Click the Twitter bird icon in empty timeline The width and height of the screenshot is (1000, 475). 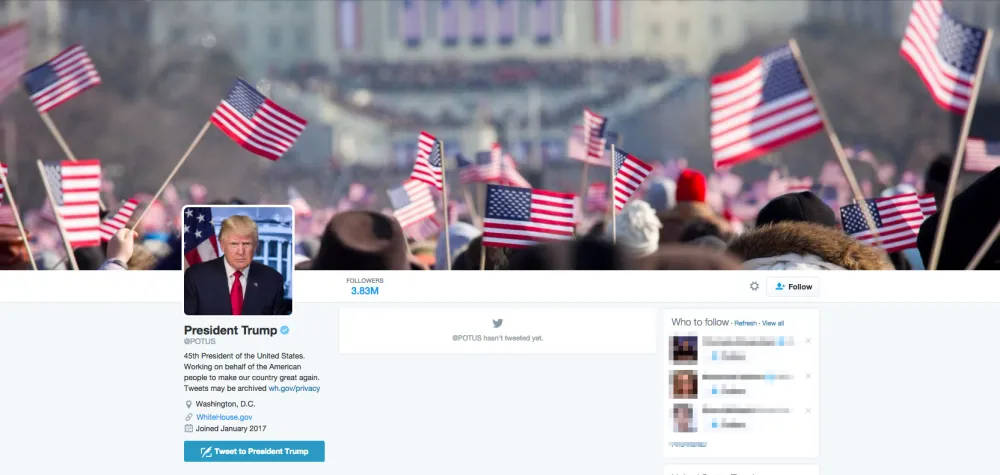(497, 323)
